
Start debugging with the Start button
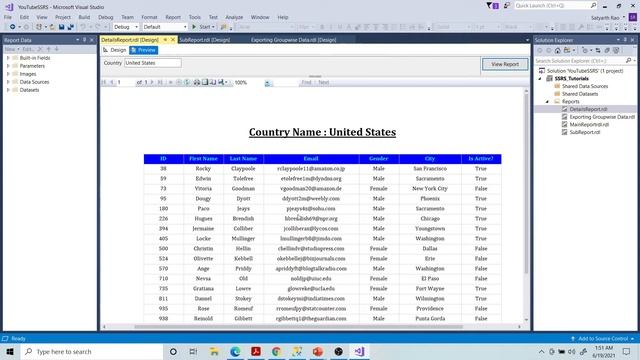203,27
